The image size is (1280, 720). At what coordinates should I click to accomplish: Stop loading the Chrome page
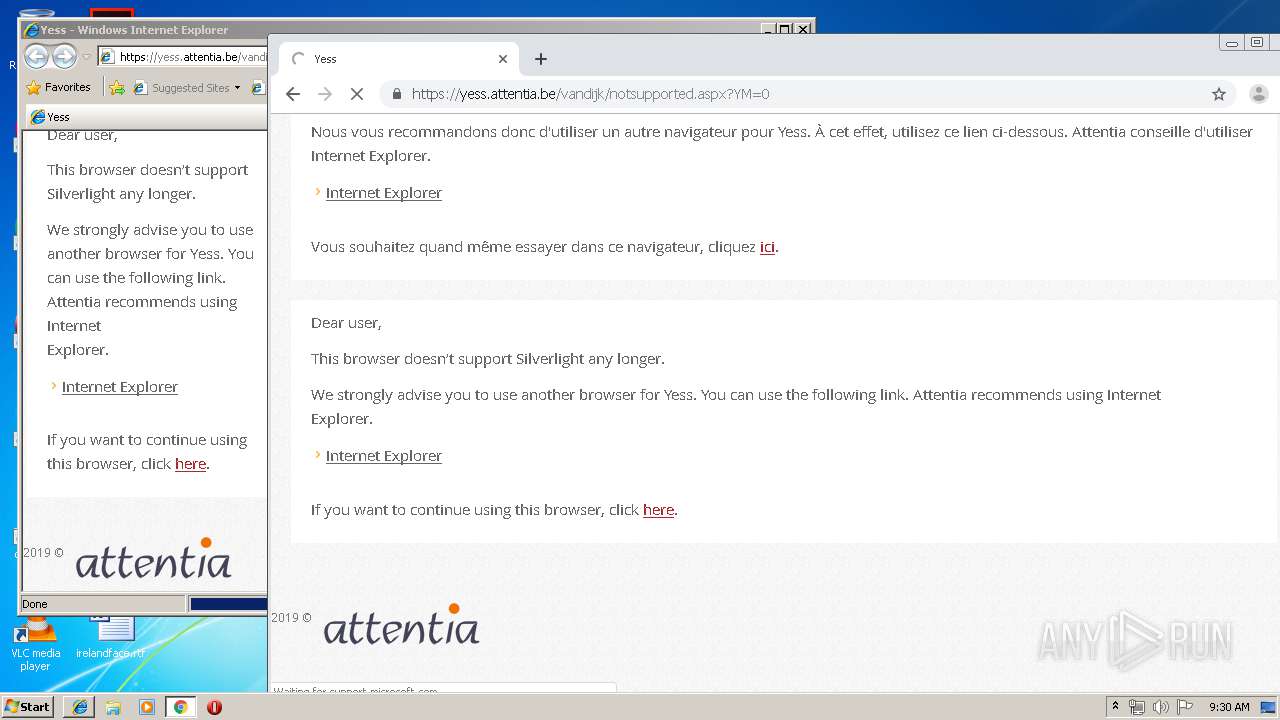356,94
